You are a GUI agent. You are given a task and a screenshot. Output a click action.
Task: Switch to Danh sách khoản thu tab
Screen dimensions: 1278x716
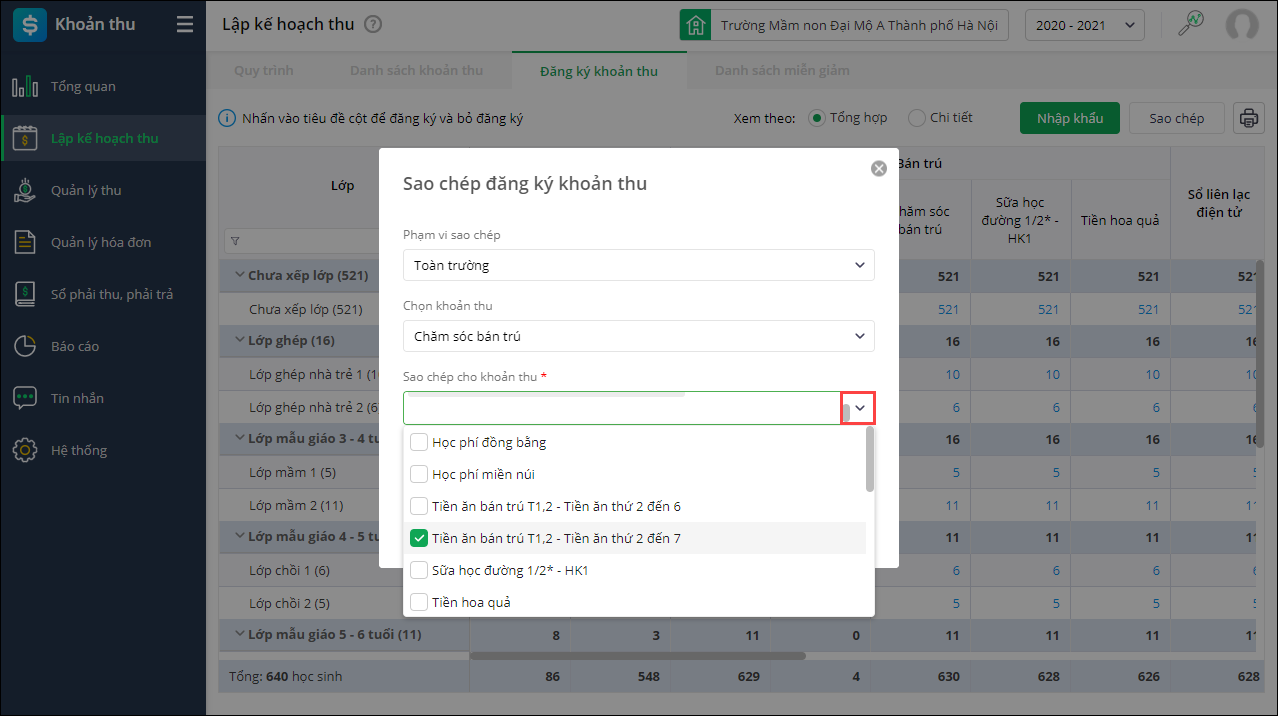pyautogui.click(x=416, y=71)
